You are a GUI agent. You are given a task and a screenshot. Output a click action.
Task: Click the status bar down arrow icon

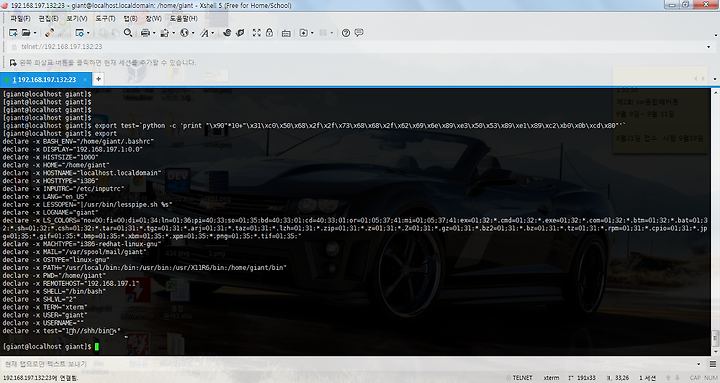click(x=677, y=378)
